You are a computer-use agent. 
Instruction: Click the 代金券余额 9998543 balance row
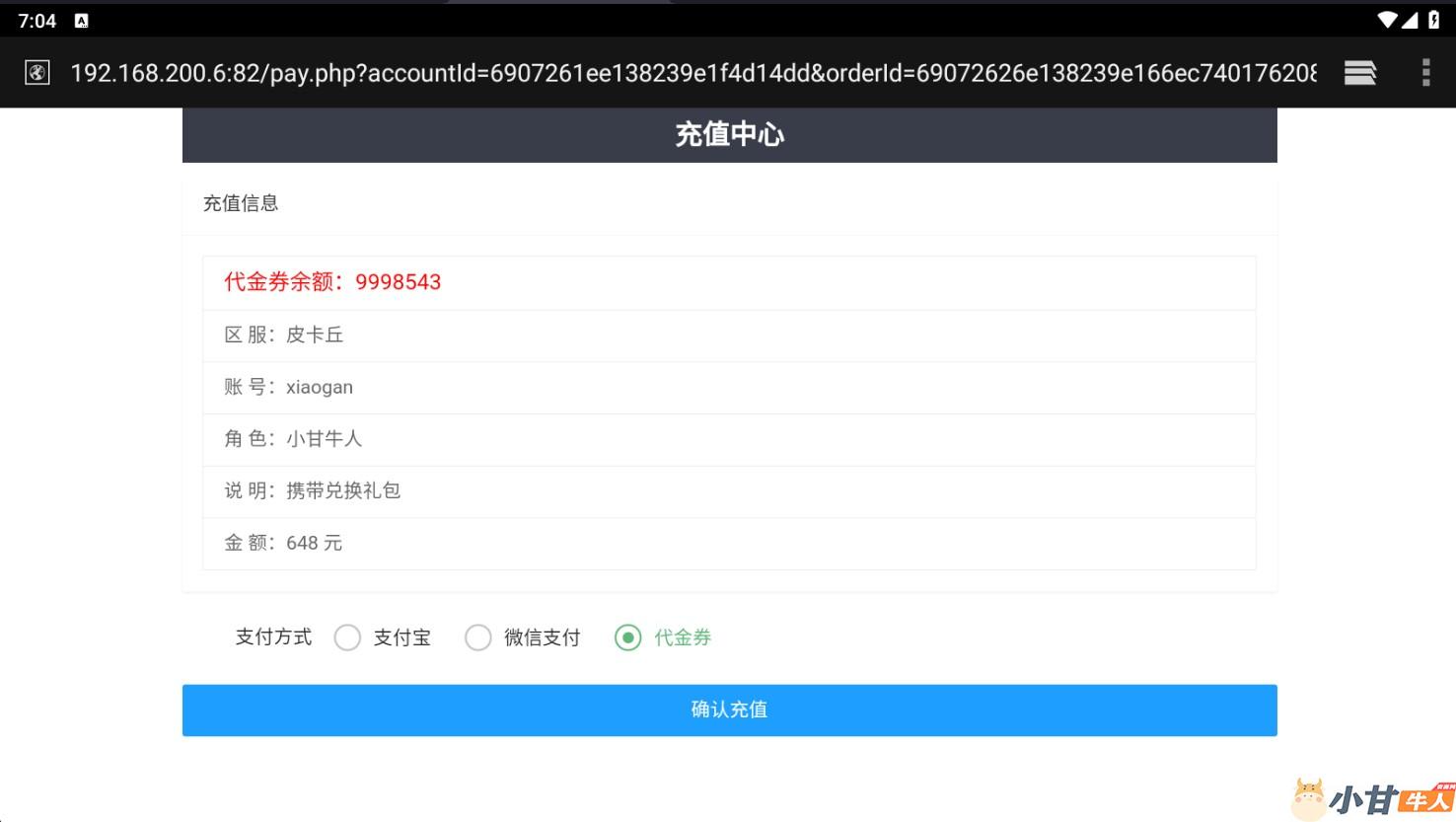[729, 282]
